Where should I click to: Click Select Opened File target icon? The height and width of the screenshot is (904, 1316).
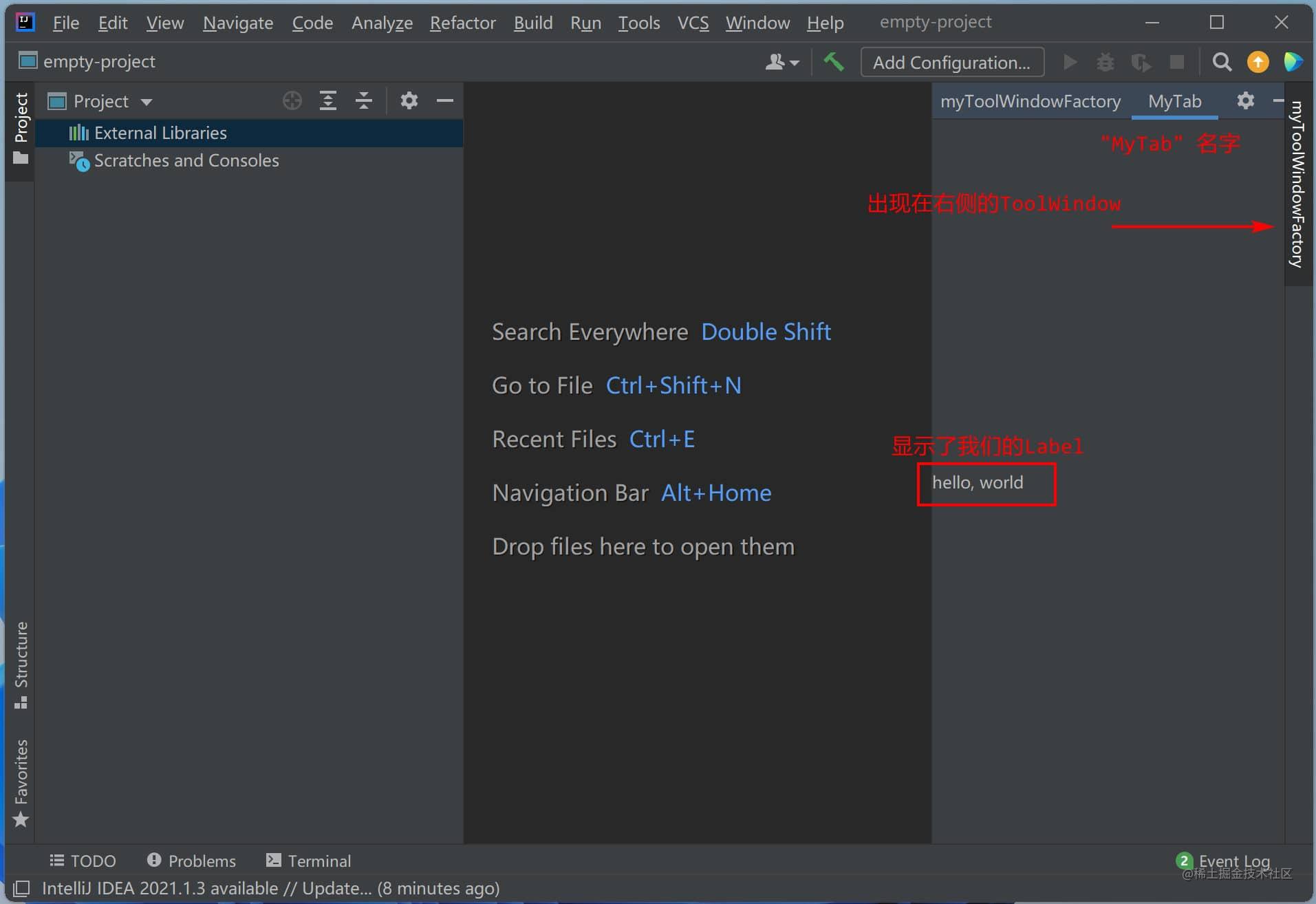coord(292,101)
